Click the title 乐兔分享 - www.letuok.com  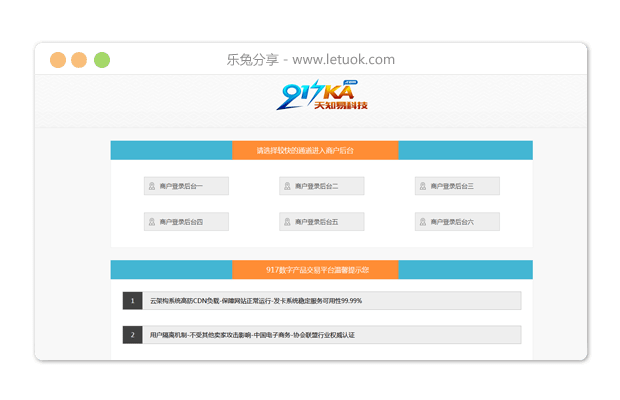[310, 60]
